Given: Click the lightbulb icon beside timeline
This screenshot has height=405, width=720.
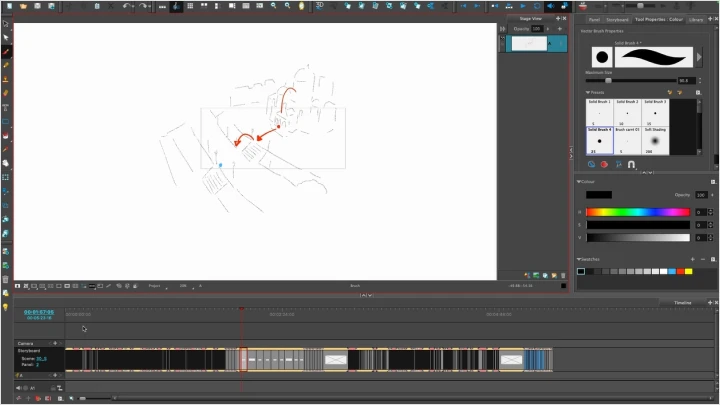Looking at the screenshot, I should click(6, 308).
